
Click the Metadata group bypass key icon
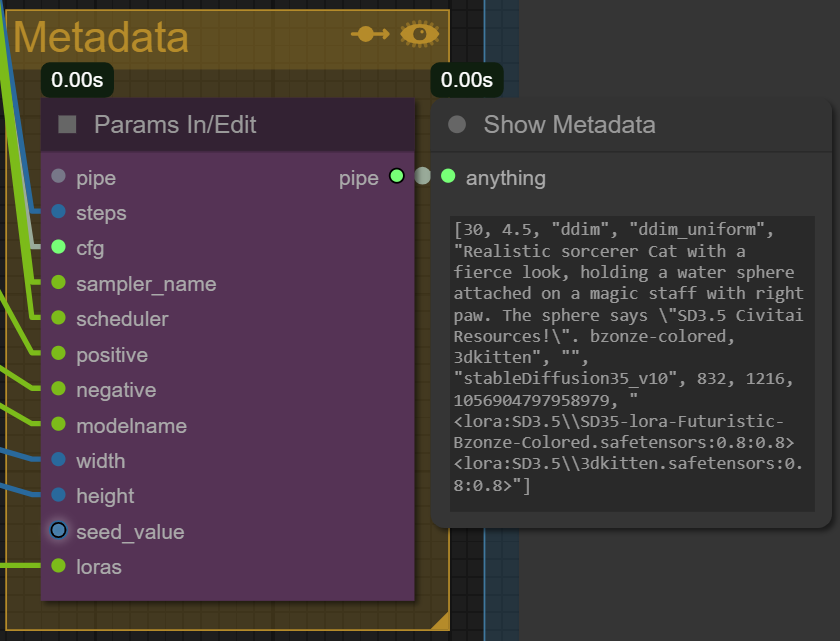click(370, 35)
